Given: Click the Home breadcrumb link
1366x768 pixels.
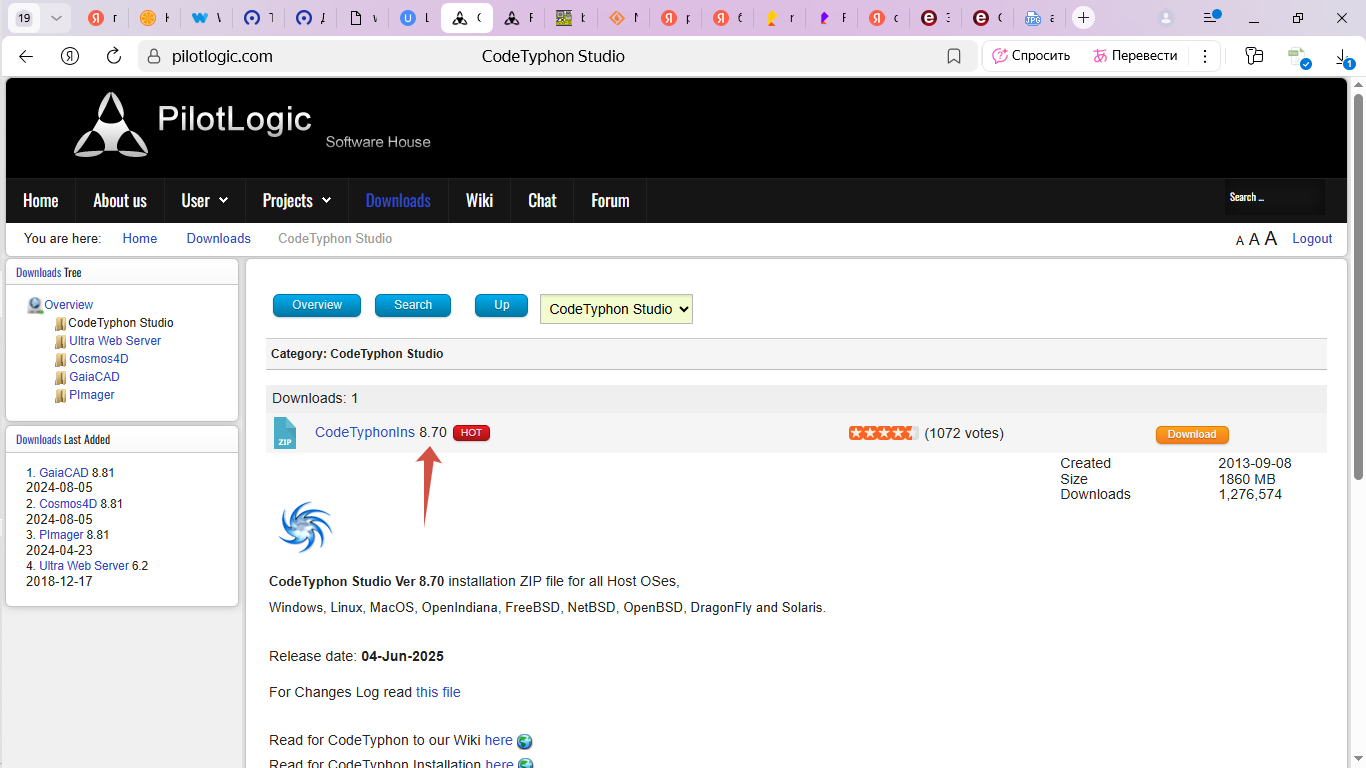Looking at the screenshot, I should pos(140,238).
